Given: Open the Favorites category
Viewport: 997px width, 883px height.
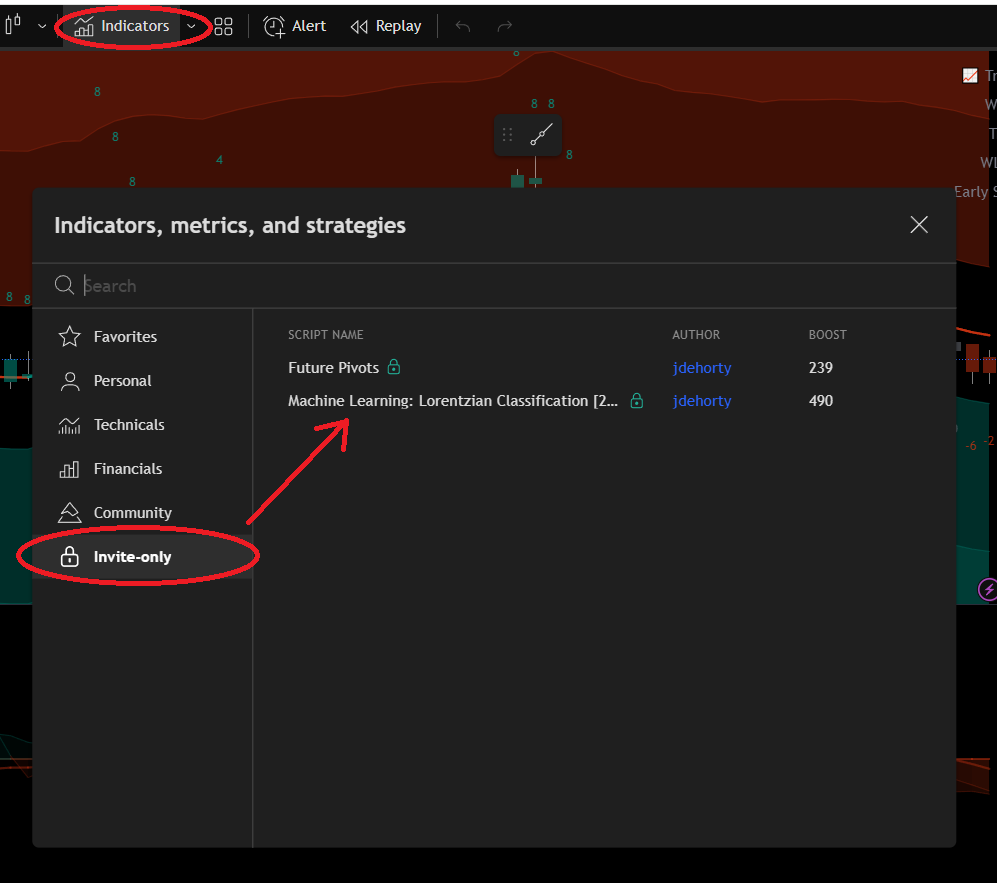Looking at the screenshot, I should point(125,337).
